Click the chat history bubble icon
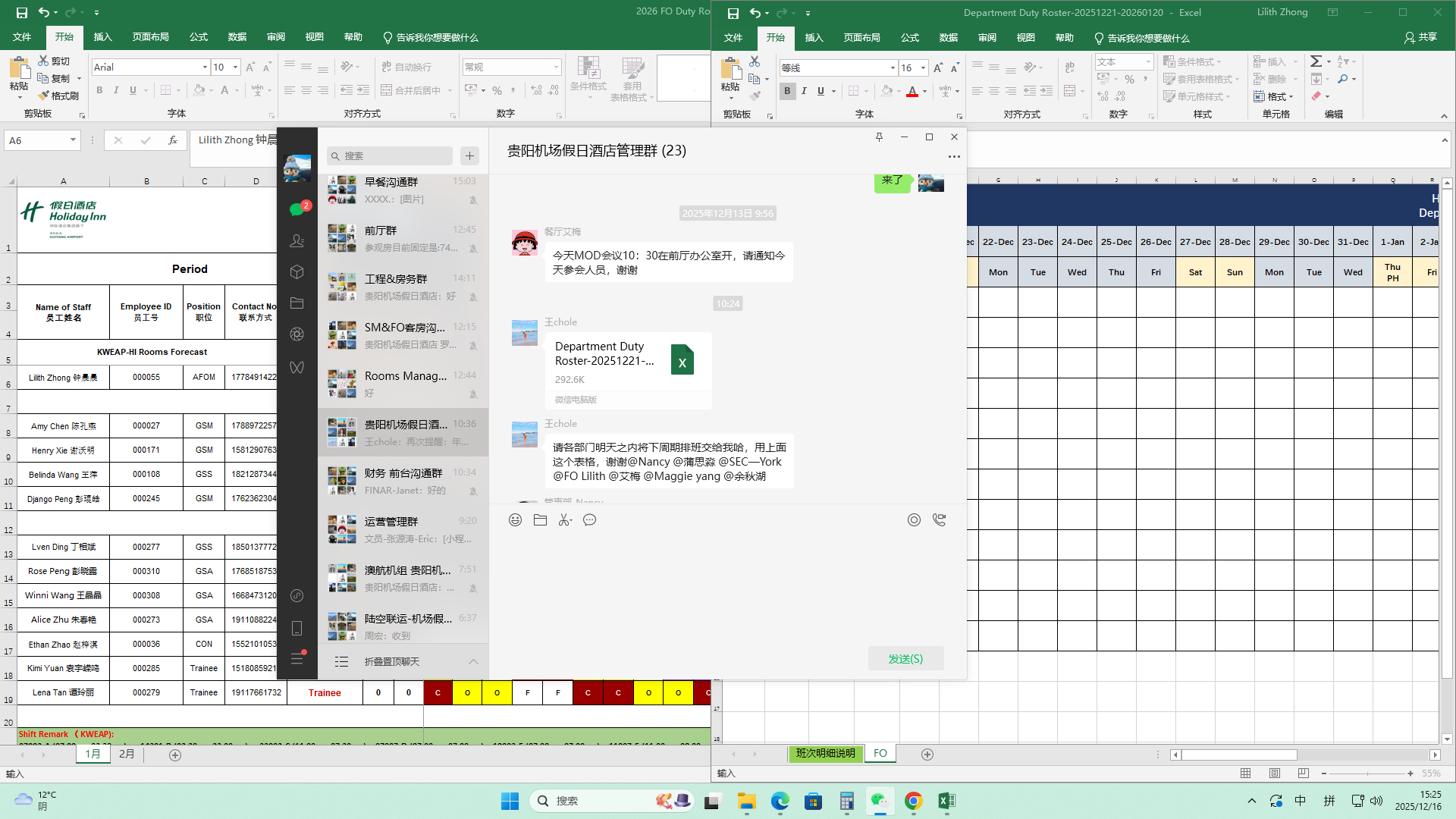The image size is (1456, 819). (590, 520)
